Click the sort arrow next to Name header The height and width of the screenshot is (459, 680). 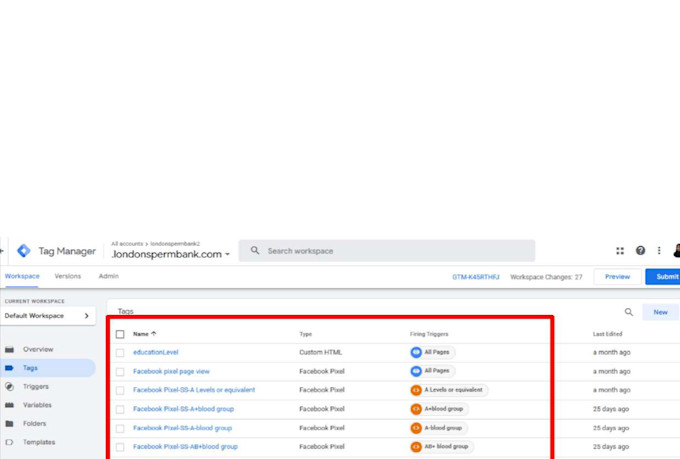[x=154, y=334]
